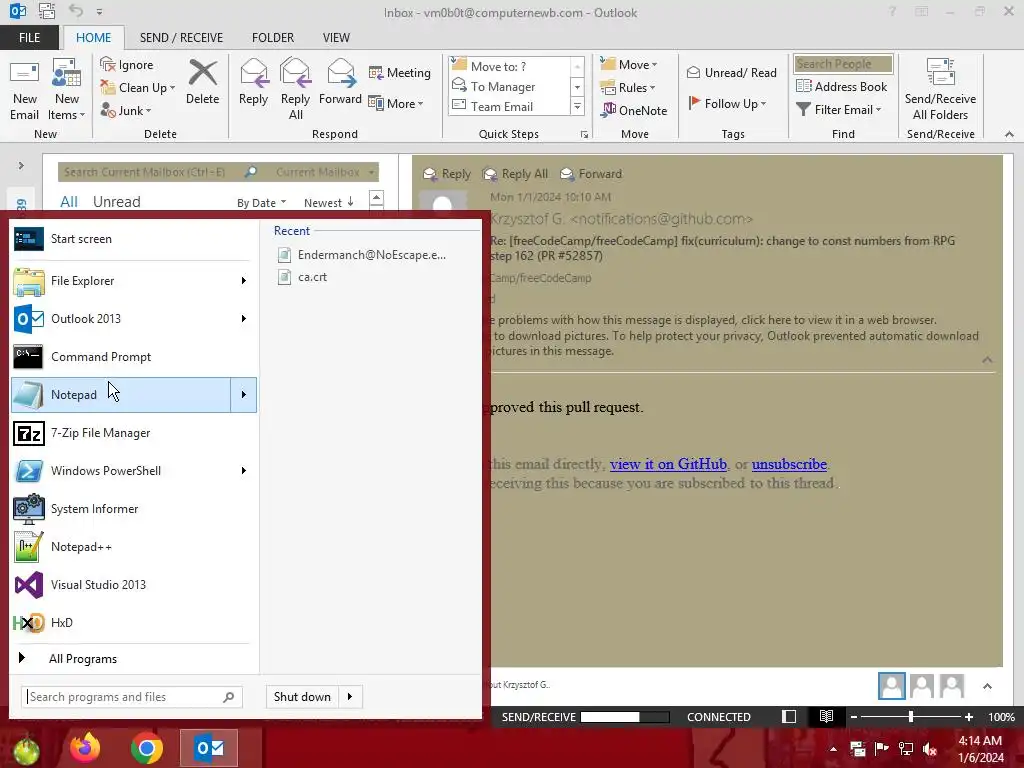
Task: Select the 'Move to: ?' quick step
Action: click(x=510, y=66)
